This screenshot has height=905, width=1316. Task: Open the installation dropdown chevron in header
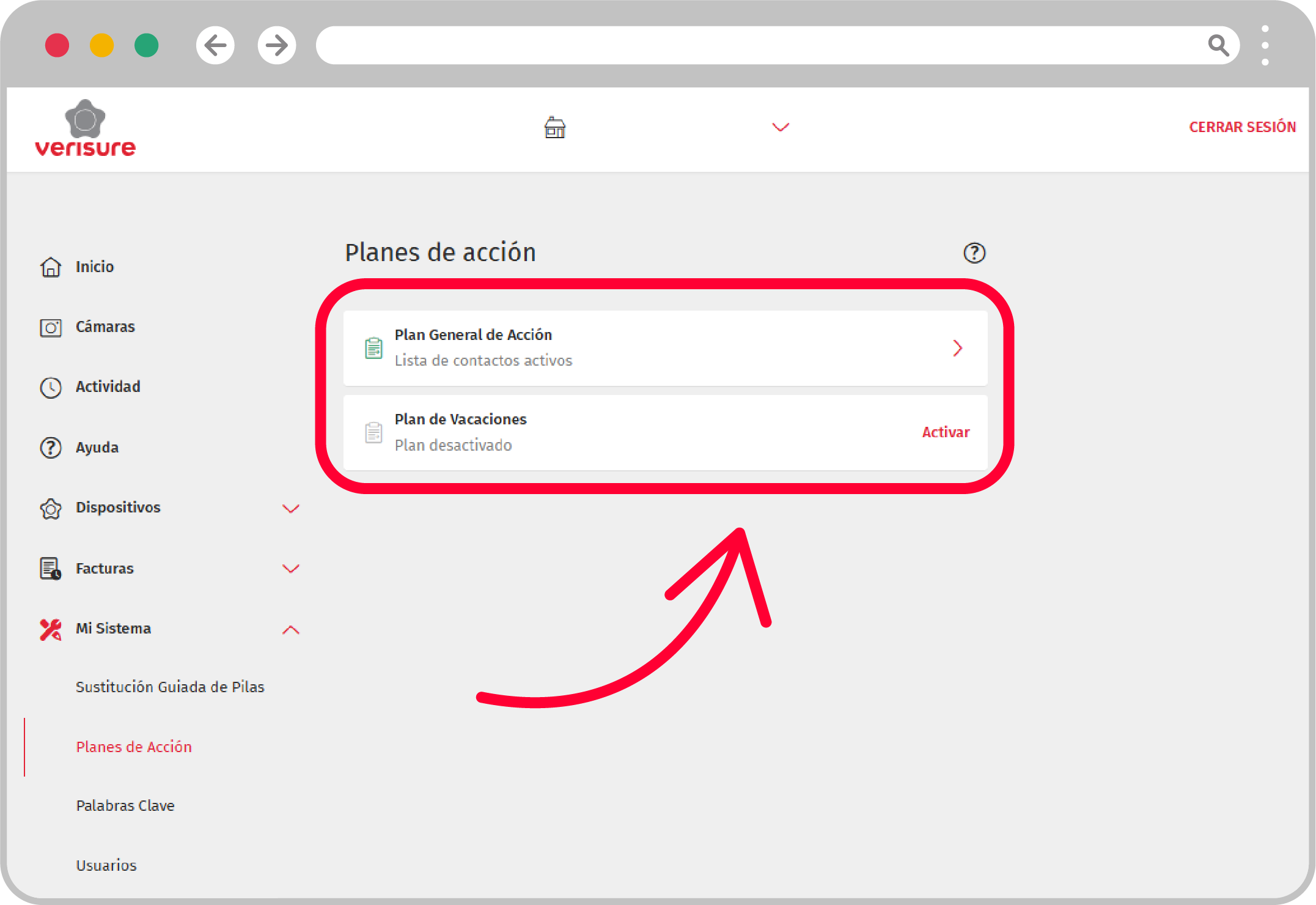pos(781,127)
